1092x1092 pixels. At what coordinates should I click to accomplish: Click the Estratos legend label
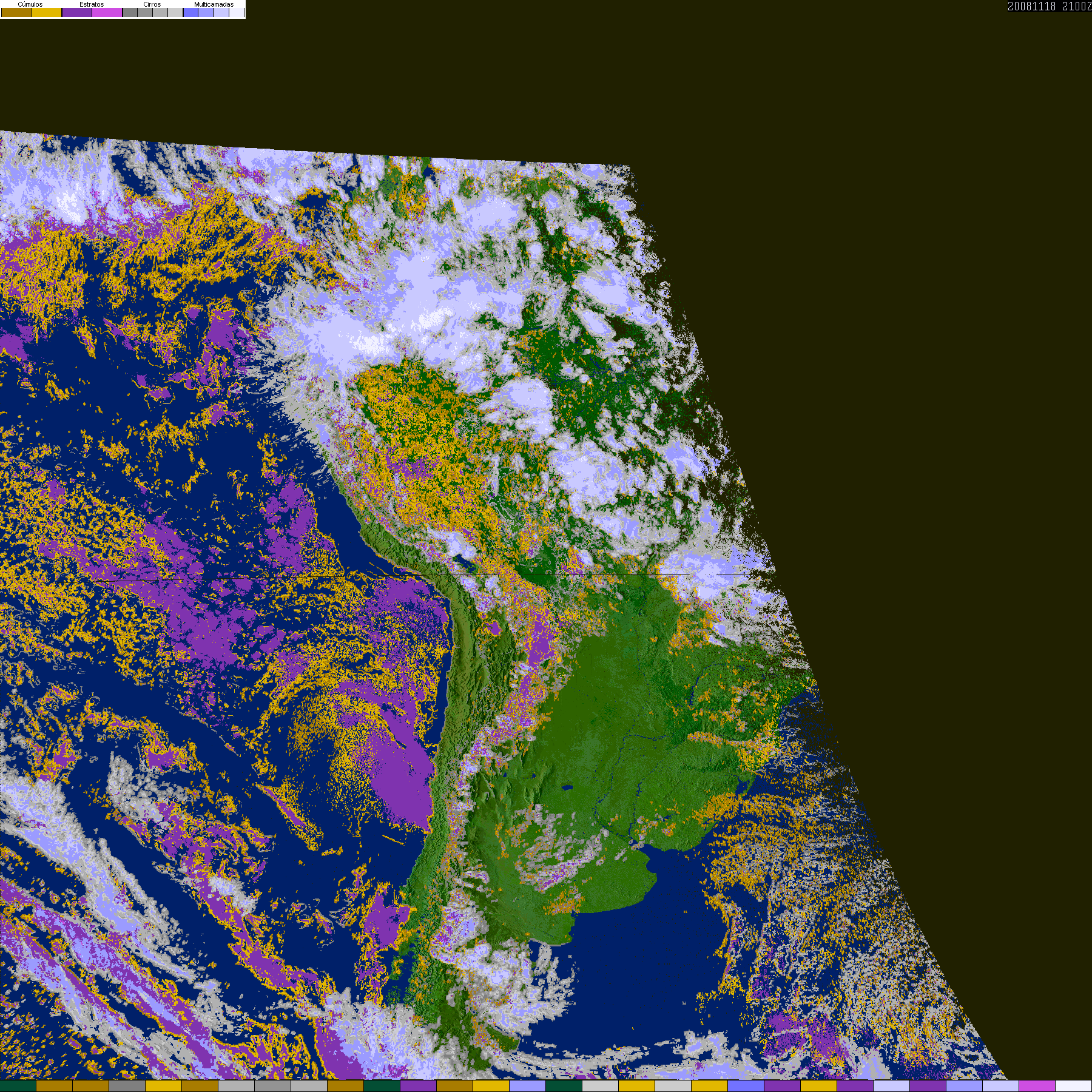tap(92, 4)
